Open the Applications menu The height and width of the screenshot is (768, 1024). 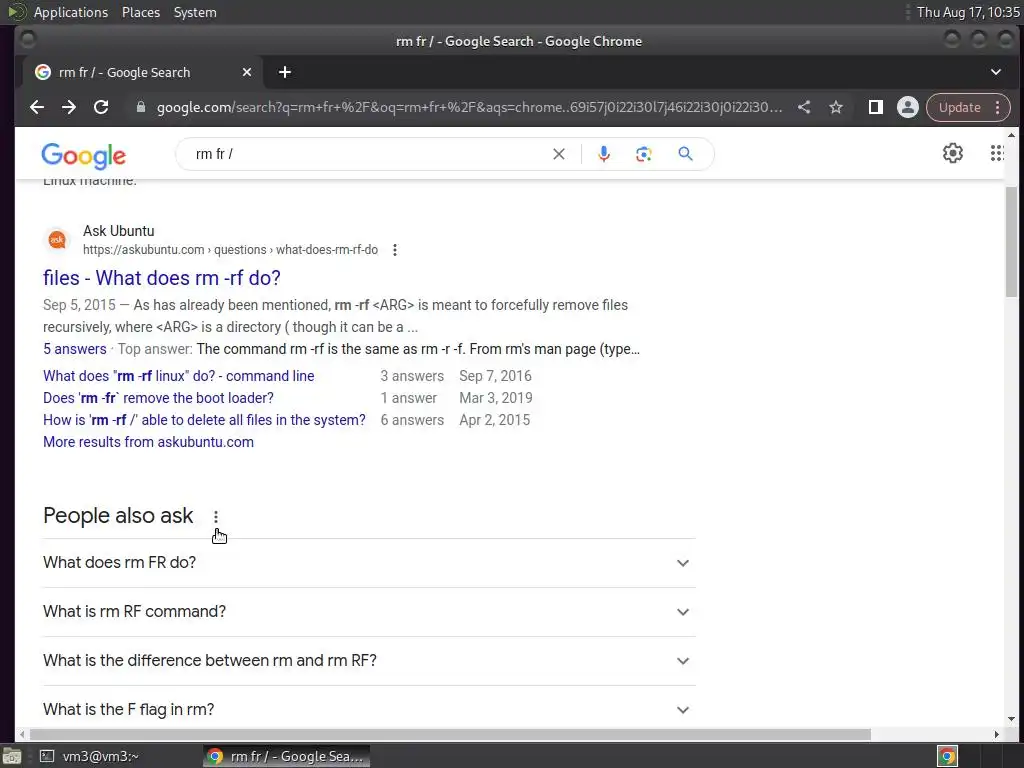tap(71, 12)
